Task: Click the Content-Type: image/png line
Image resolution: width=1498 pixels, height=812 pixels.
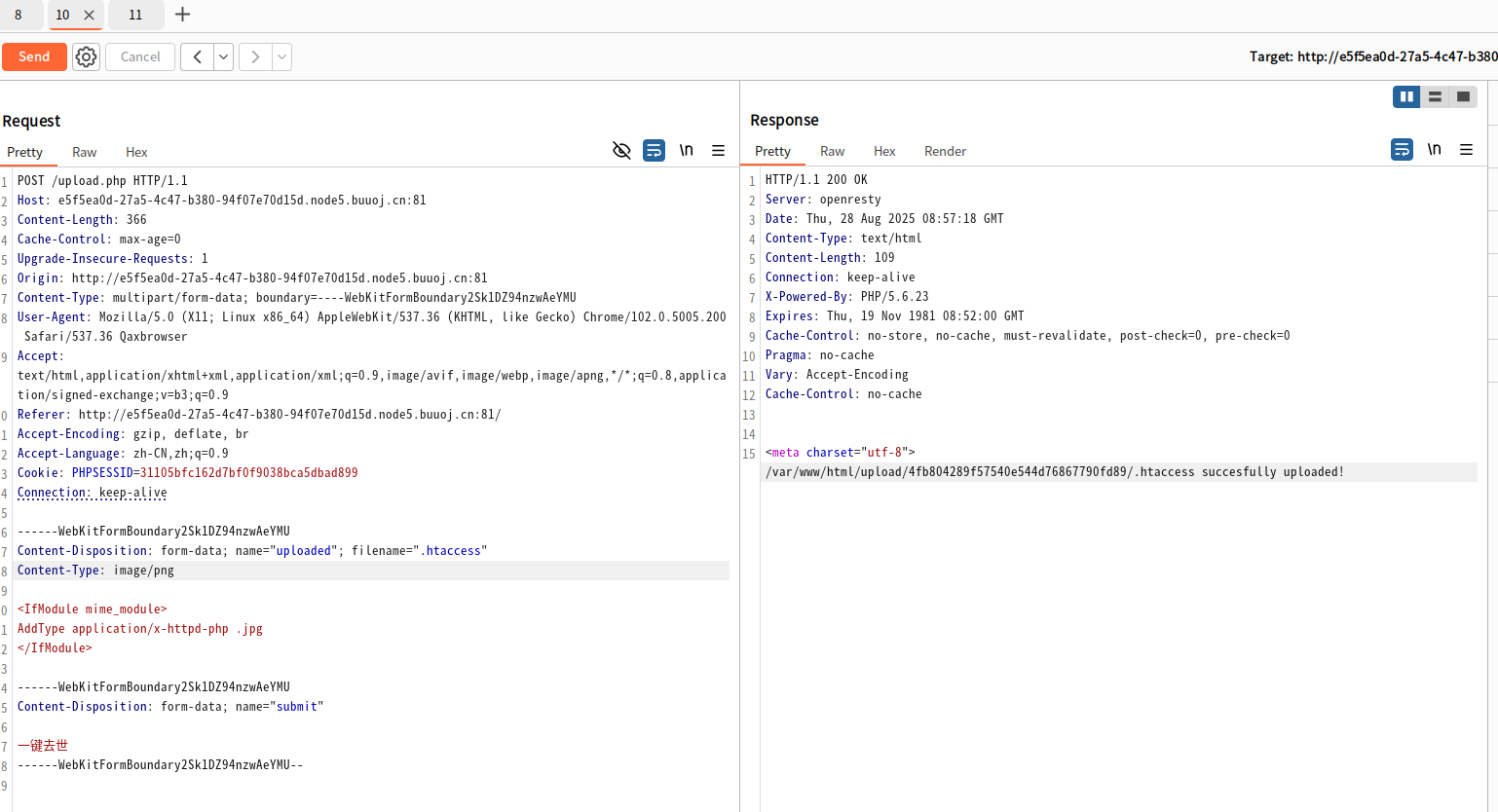Action: pyautogui.click(x=95, y=571)
